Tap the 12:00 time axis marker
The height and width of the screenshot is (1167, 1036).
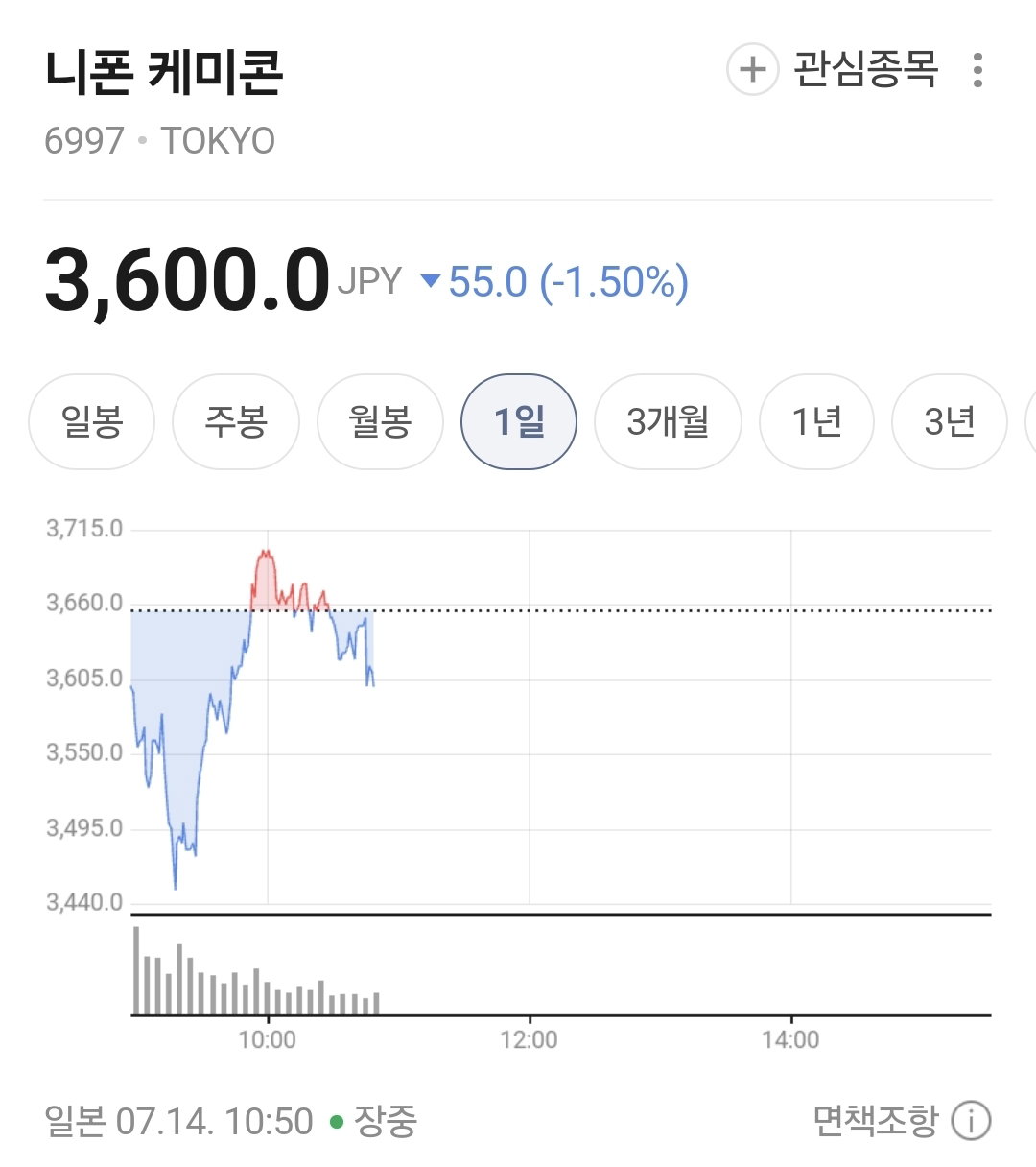(530, 1040)
